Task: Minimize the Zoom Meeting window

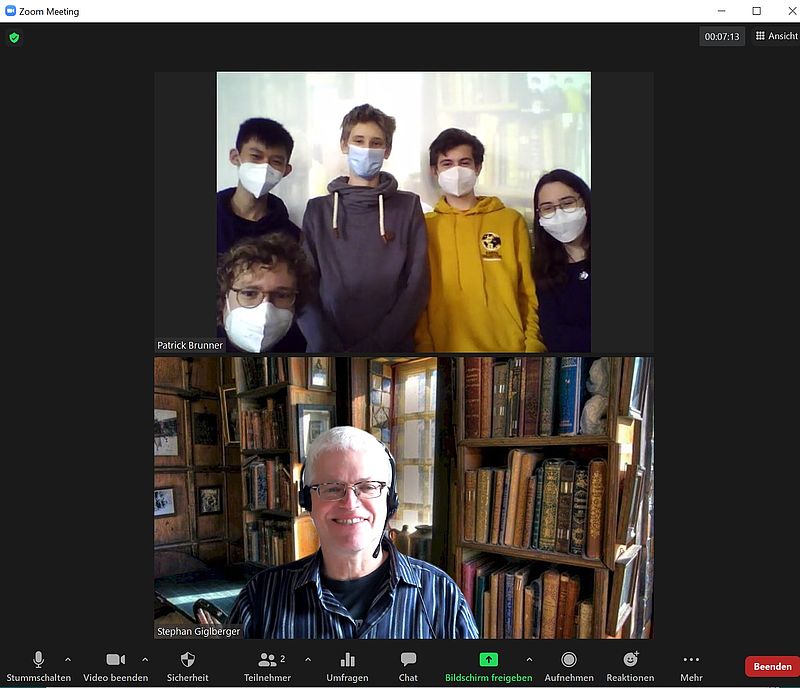Action: tap(721, 11)
